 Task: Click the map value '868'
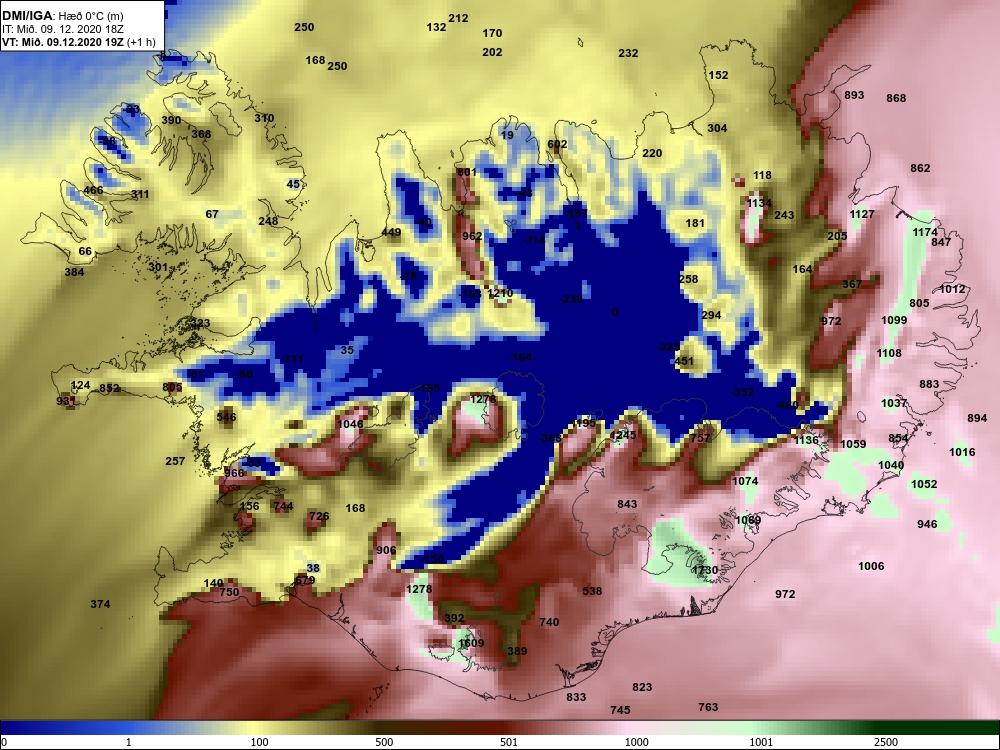pos(896,98)
